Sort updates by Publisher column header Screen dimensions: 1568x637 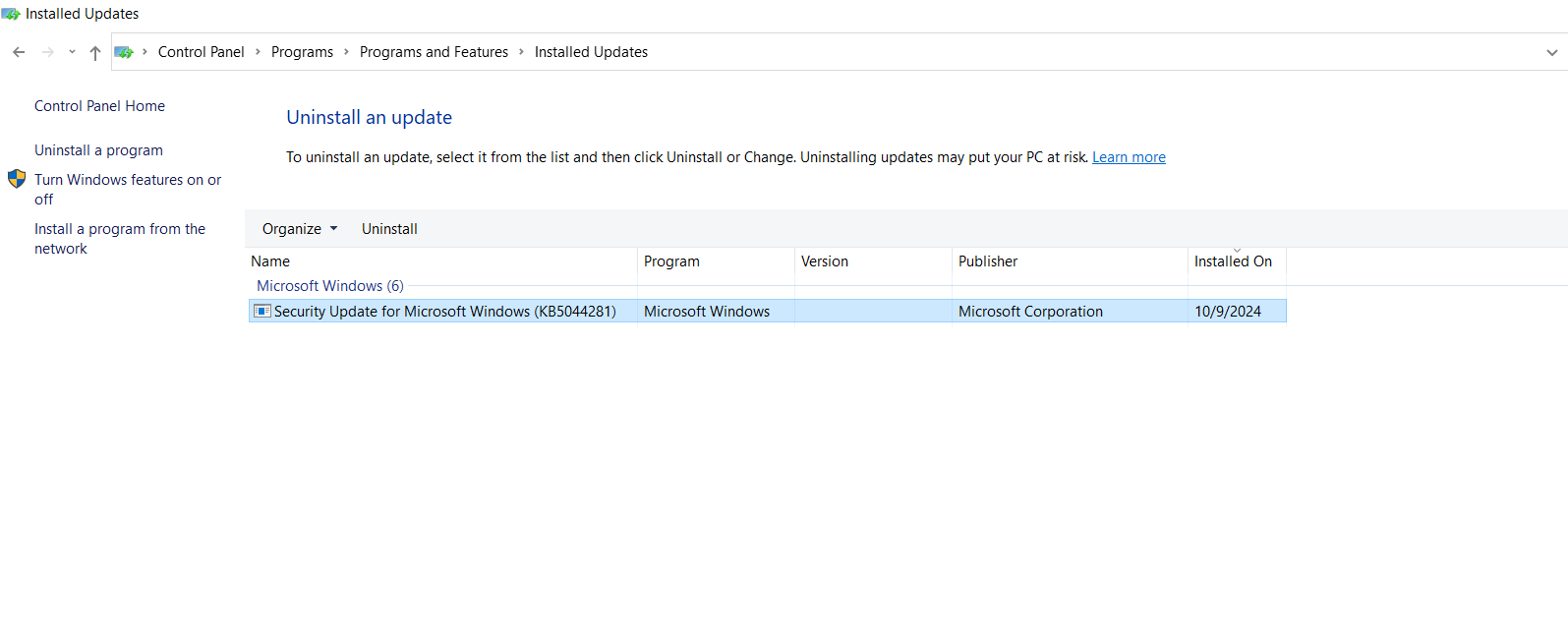[988, 261]
